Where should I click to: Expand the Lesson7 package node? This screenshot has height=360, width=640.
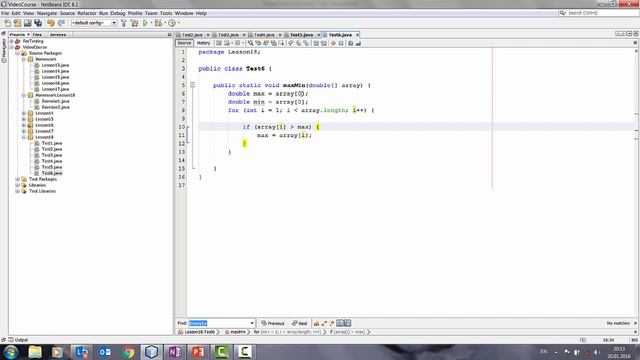24,131
